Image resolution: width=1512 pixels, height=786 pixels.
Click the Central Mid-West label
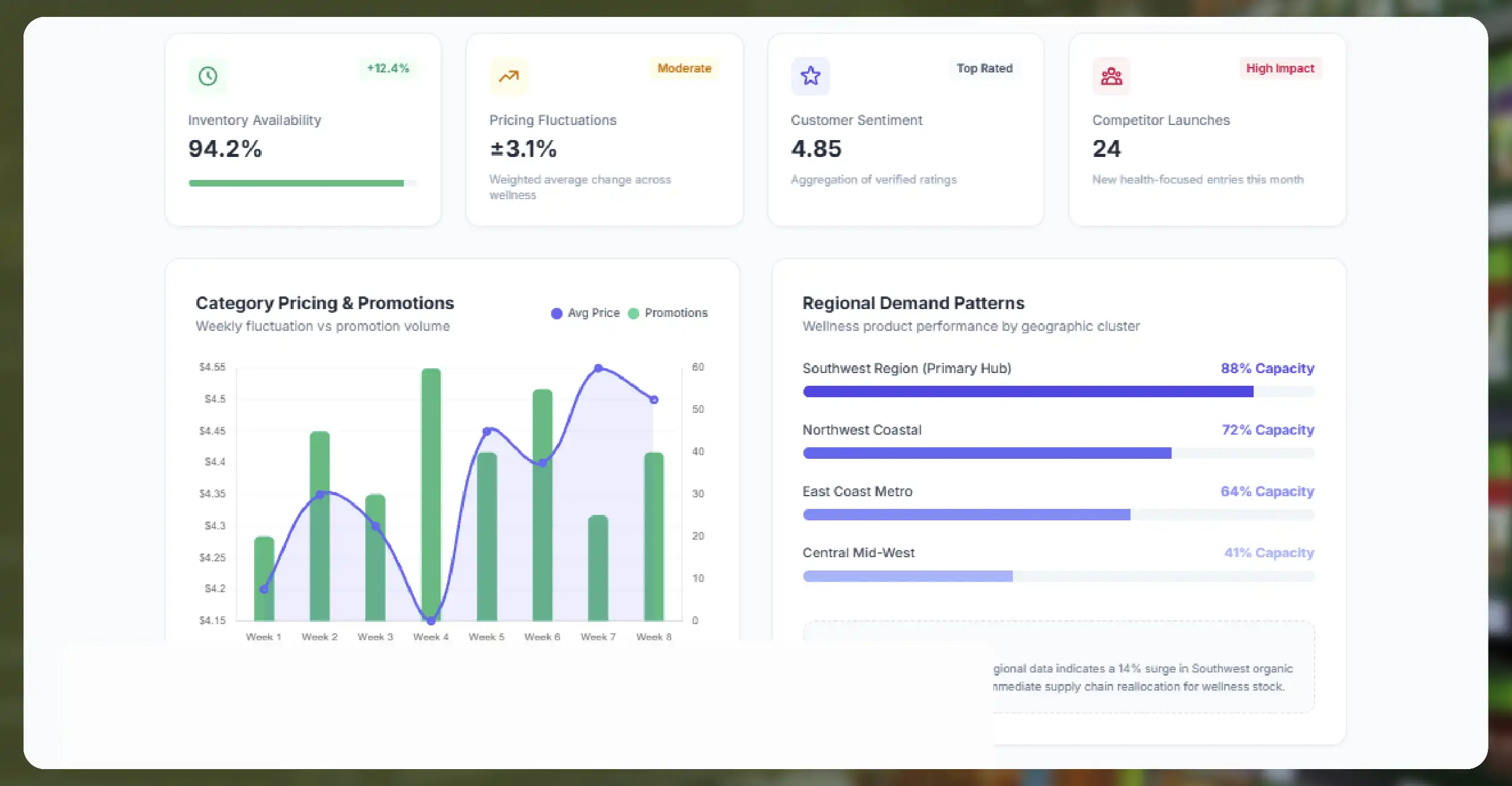point(858,553)
